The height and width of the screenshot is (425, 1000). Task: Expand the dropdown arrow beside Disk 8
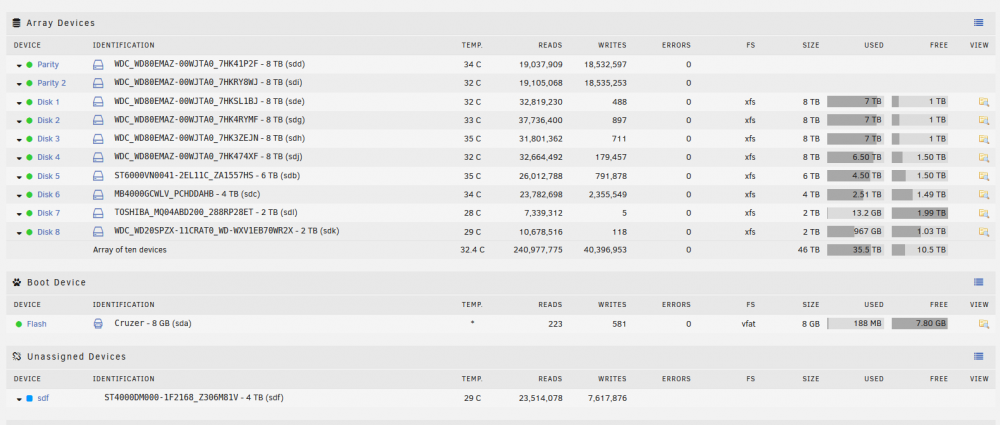point(19,232)
